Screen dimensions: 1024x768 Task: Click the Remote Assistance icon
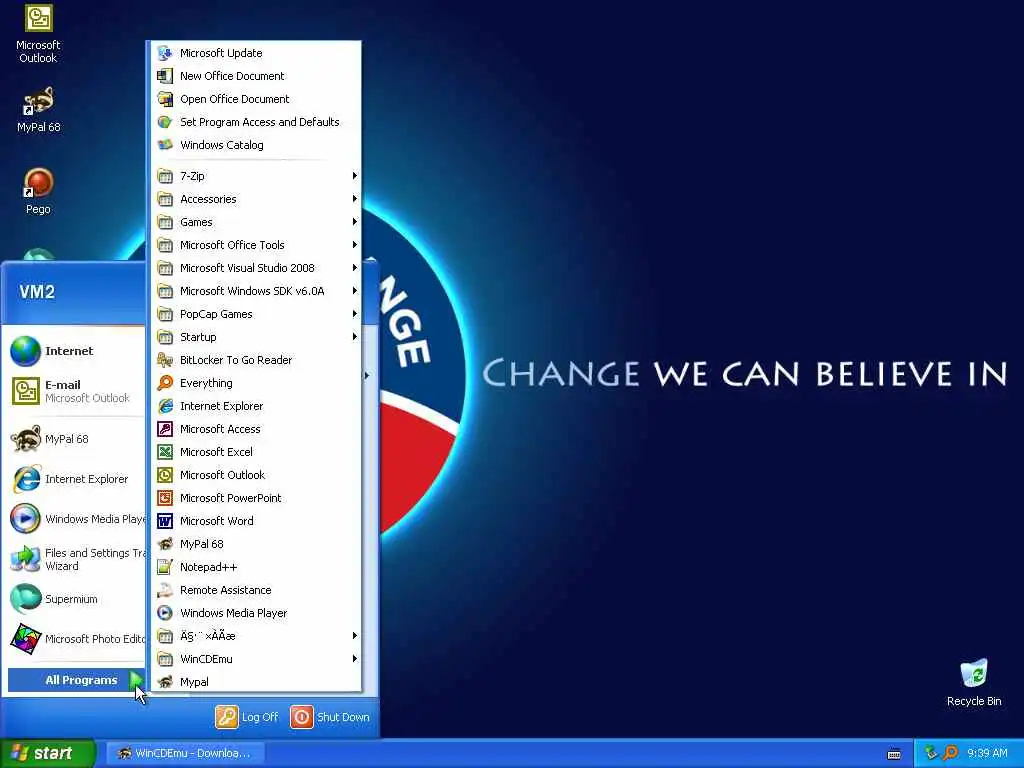pyautogui.click(x=165, y=590)
